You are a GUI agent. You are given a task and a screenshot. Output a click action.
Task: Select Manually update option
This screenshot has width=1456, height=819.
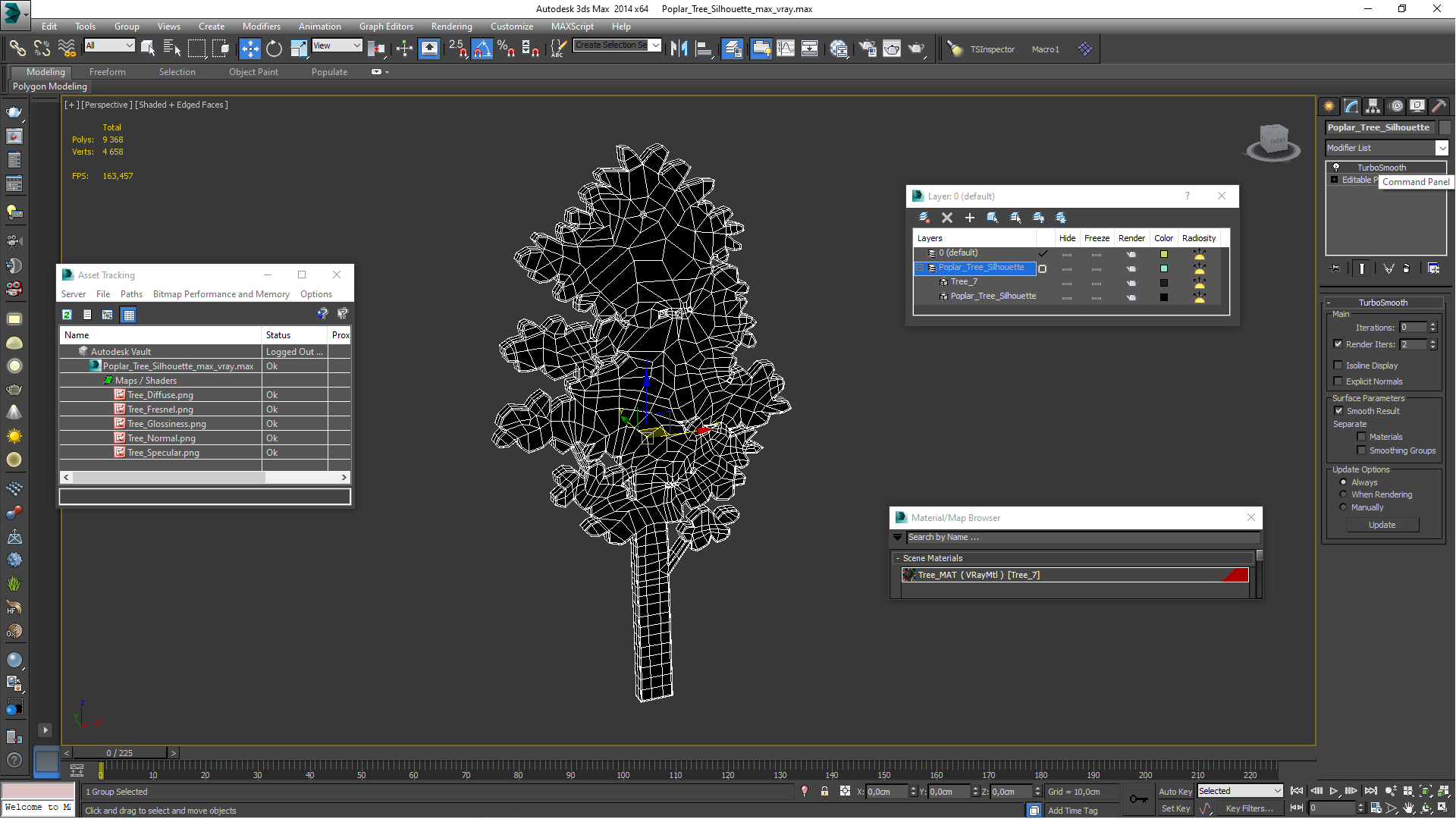[x=1343, y=507]
